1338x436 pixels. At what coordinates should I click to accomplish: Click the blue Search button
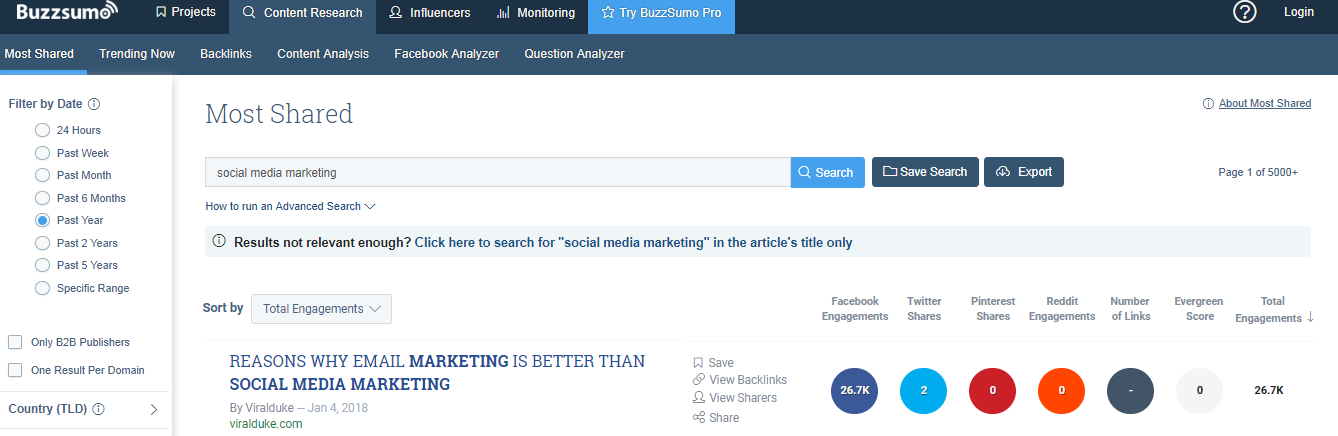pos(828,172)
